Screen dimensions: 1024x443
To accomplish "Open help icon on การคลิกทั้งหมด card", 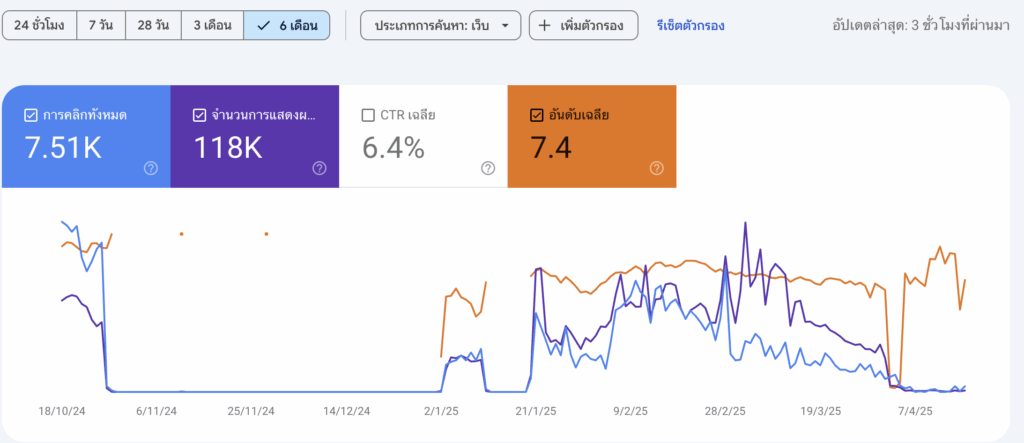I will click(x=151, y=169).
